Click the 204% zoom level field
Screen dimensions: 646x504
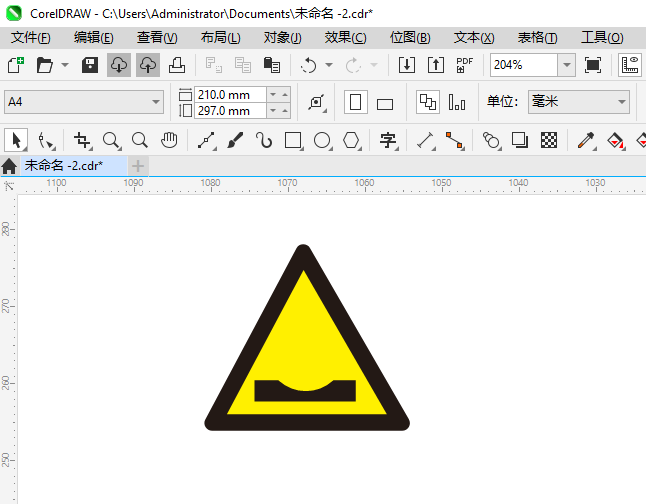pos(524,65)
